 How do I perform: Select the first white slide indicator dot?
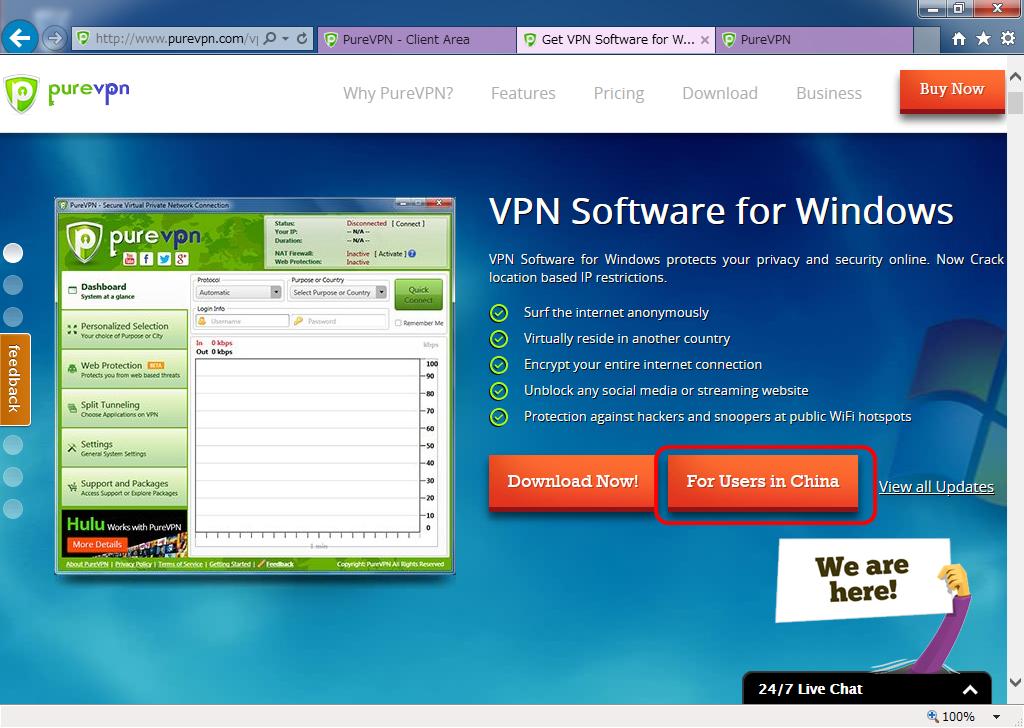(13, 253)
